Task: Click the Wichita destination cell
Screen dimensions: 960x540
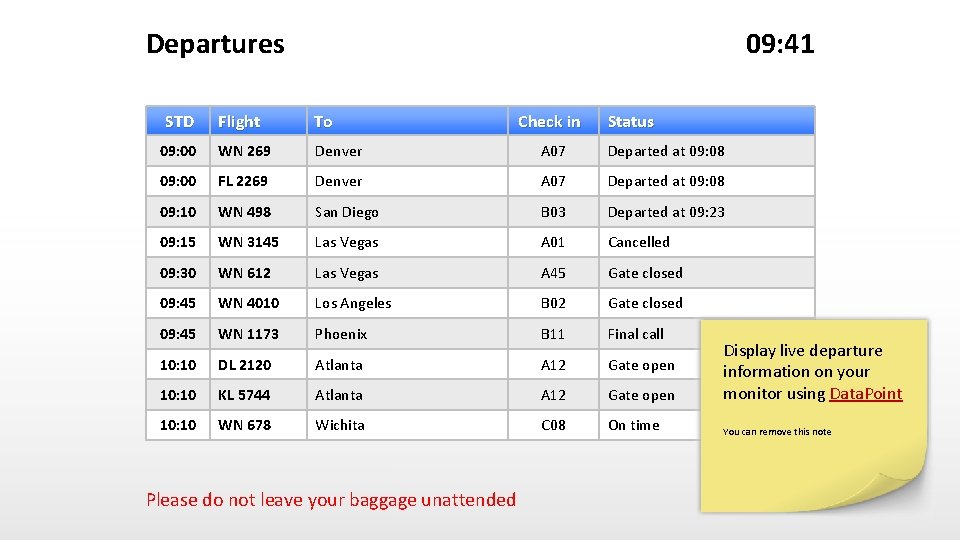Action: (x=407, y=425)
